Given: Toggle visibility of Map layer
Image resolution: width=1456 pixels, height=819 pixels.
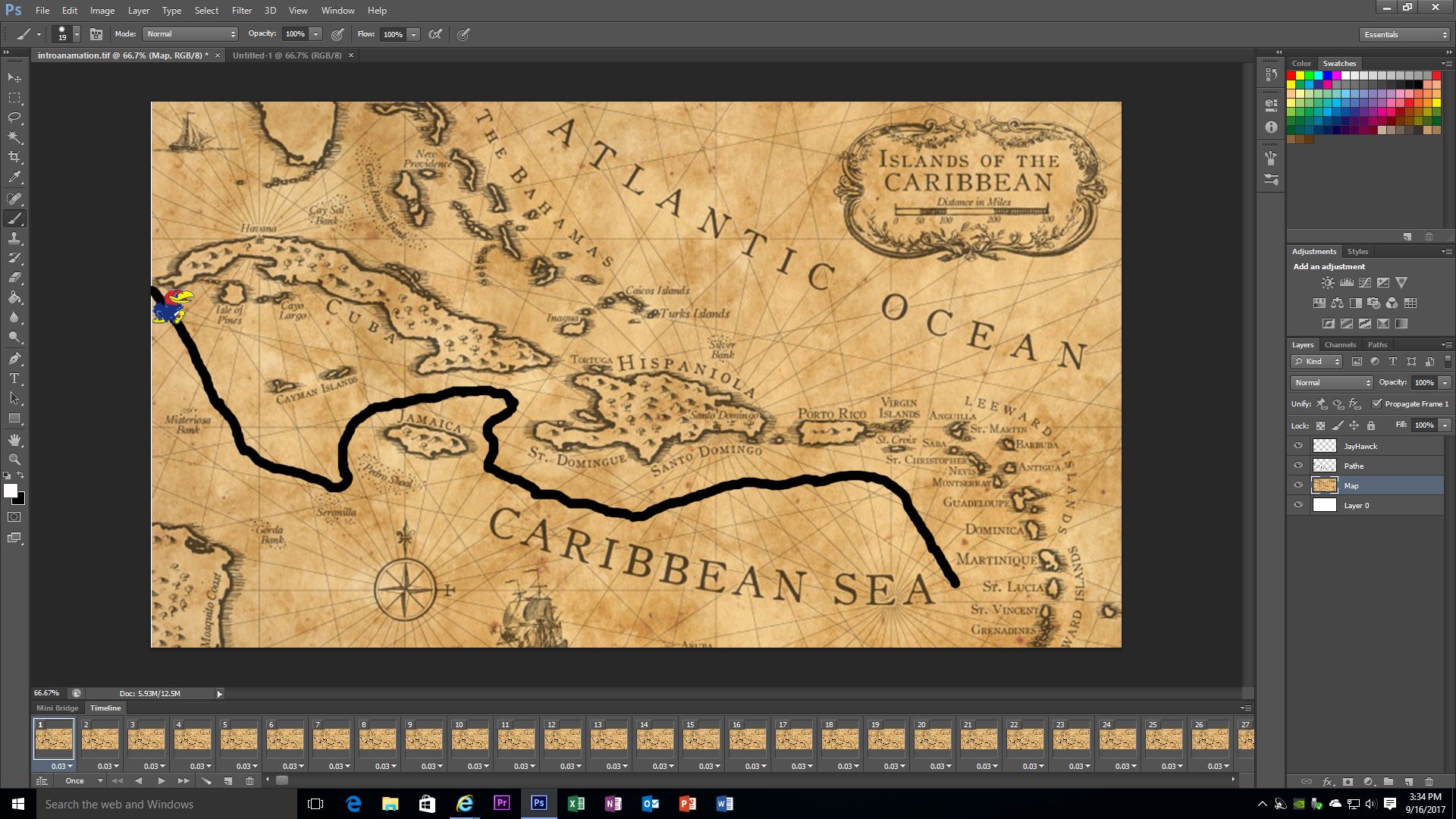Looking at the screenshot, I should click(1298, 485).
